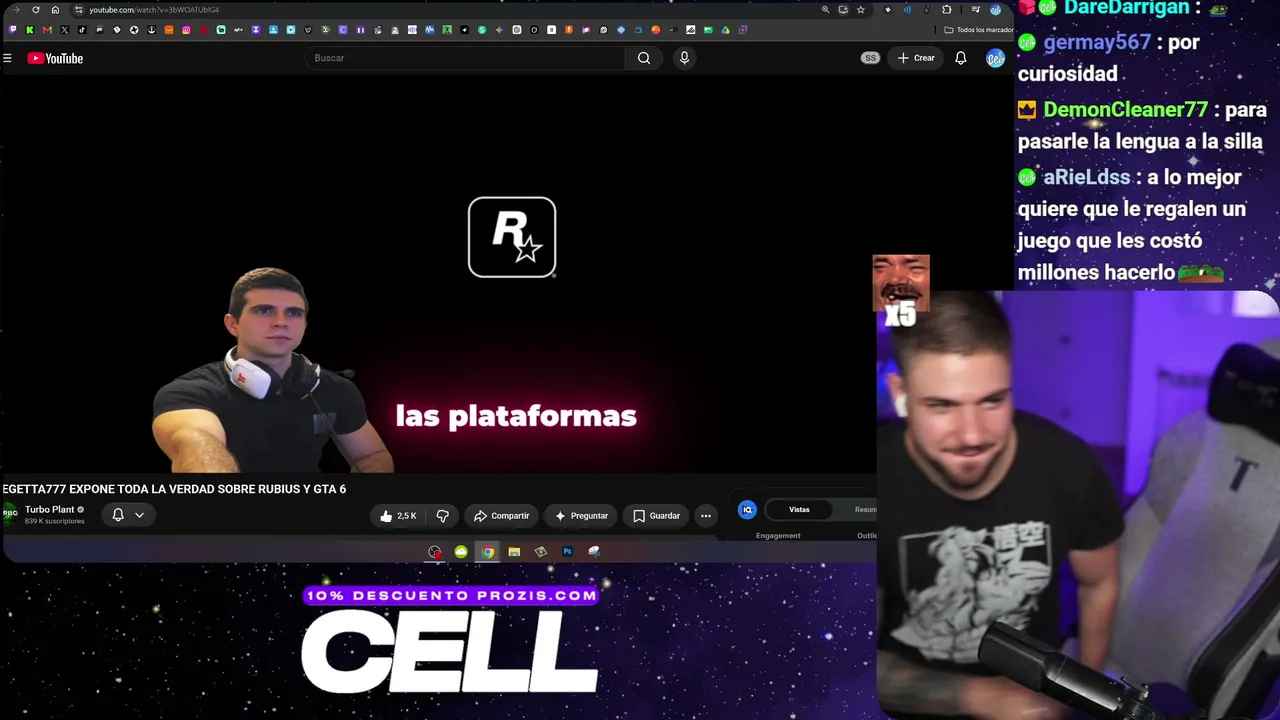Open the account avatar menu

pyautogui.click(x=995, y=58)
